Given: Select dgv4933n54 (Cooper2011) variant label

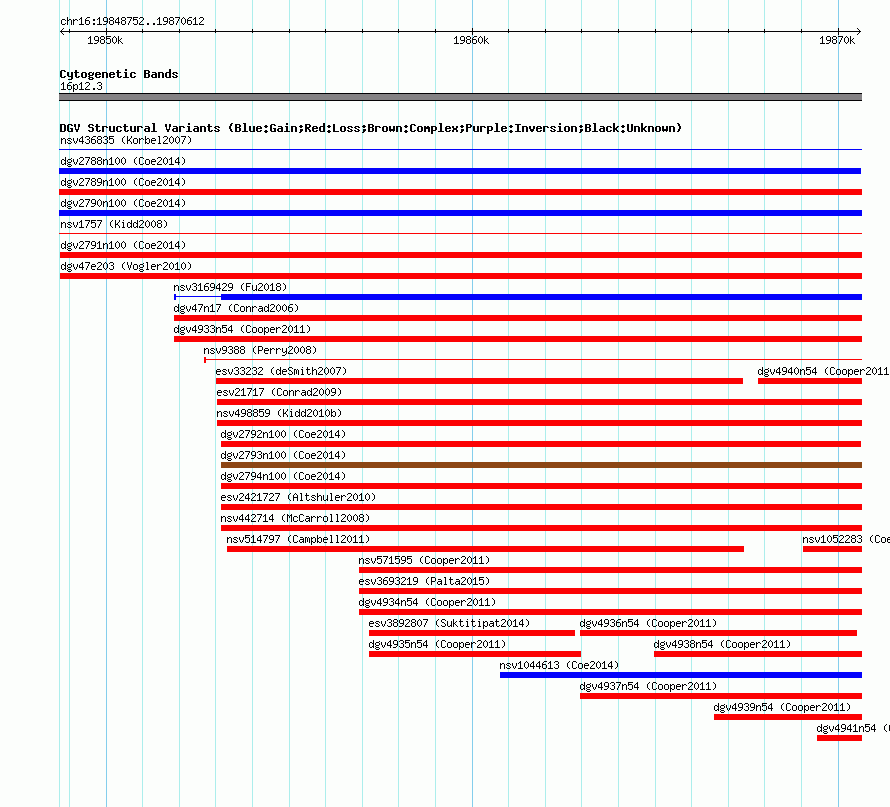Looking at the screenshot, I should [242, 329].
